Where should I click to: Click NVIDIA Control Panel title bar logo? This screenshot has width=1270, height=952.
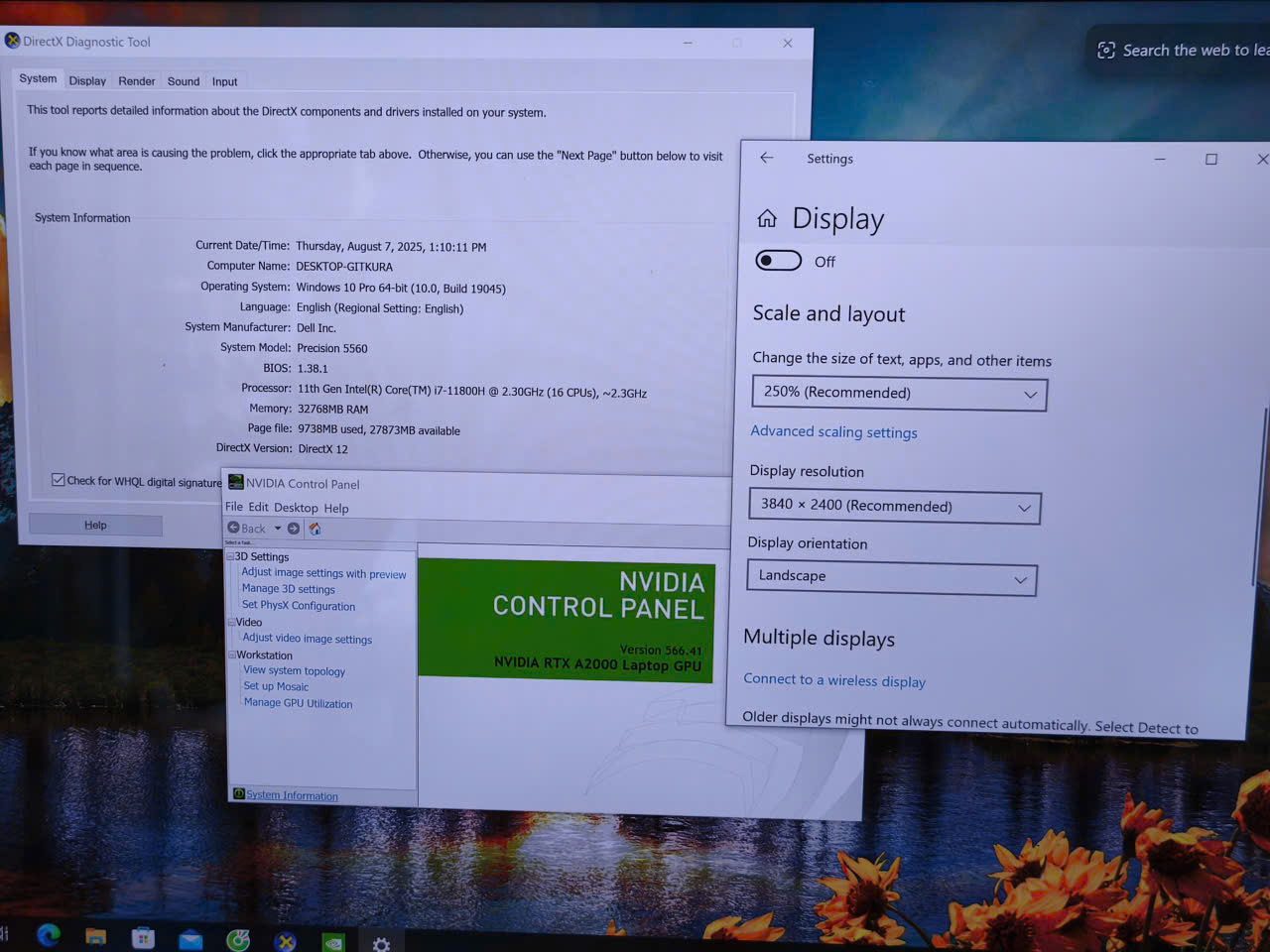point(236,483)
